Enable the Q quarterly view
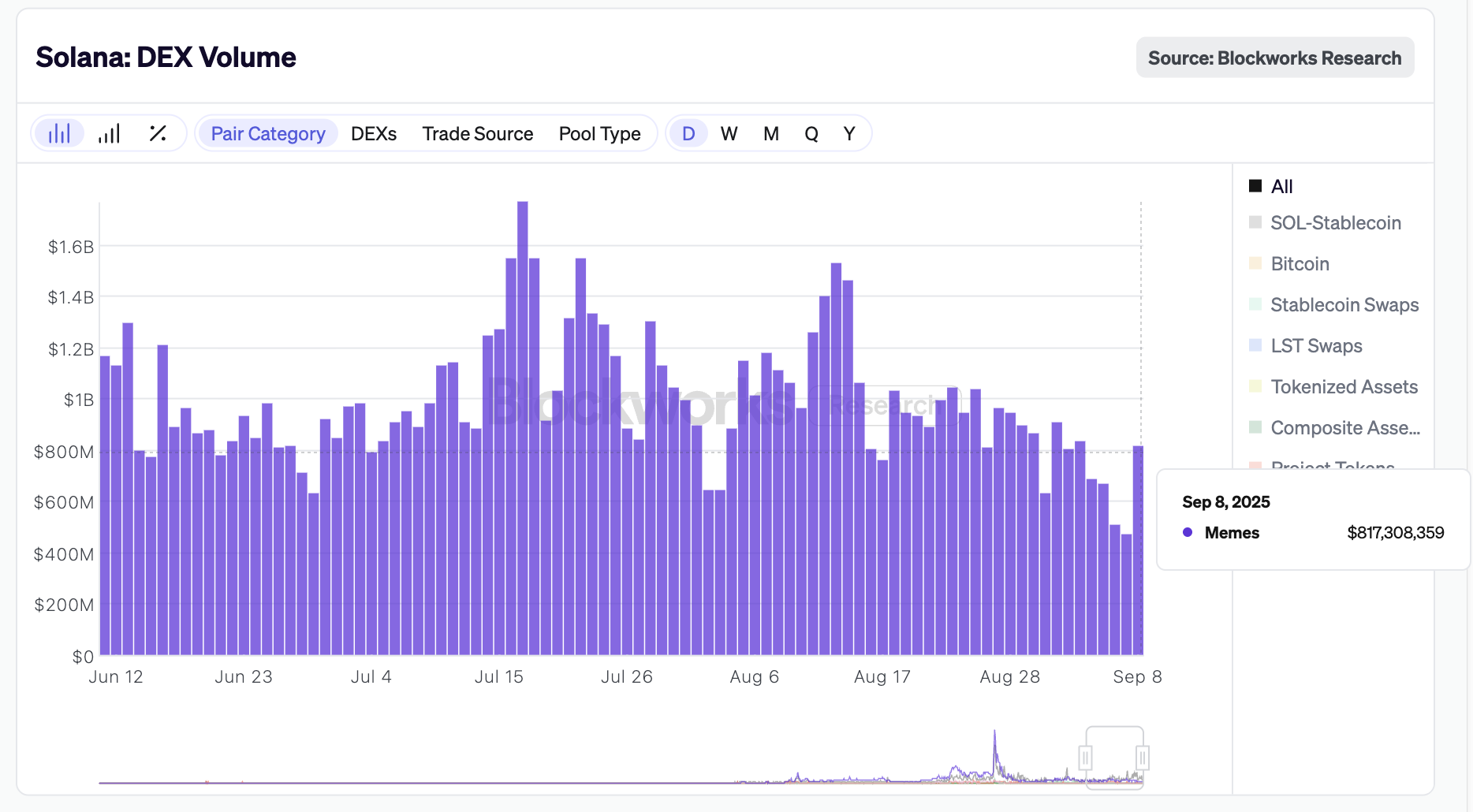 (811, 133)
